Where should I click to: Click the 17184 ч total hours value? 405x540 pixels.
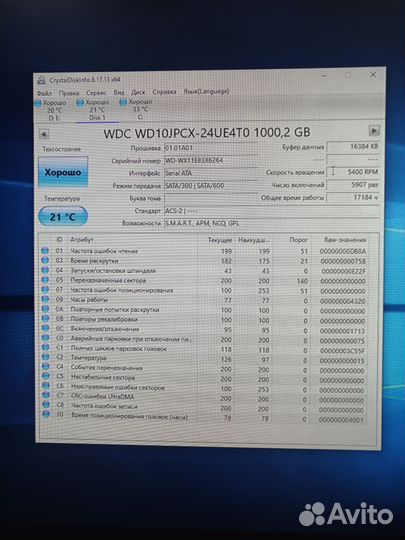[353, 198]
